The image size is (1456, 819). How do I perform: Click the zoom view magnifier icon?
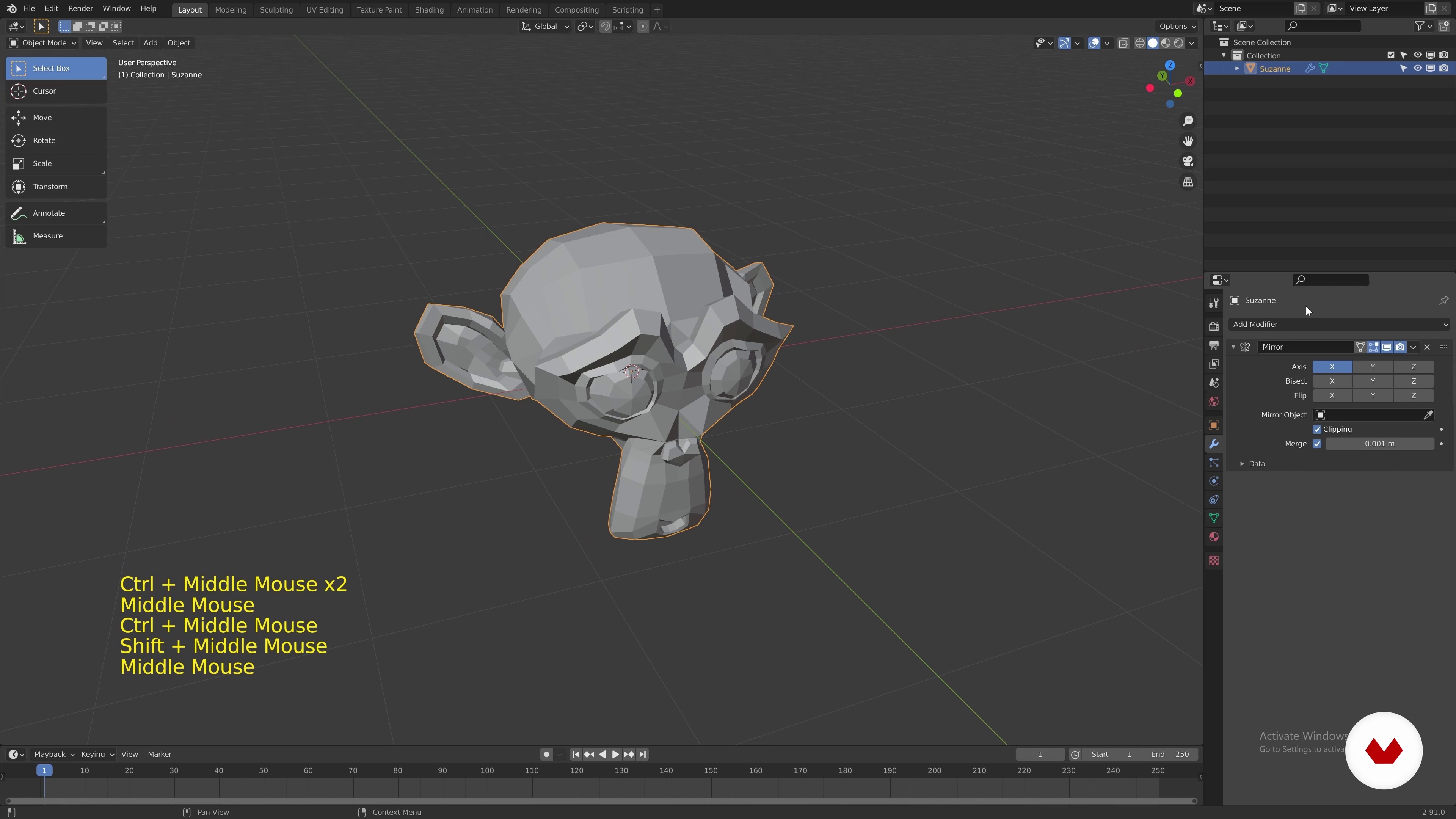coord(1188,121)
